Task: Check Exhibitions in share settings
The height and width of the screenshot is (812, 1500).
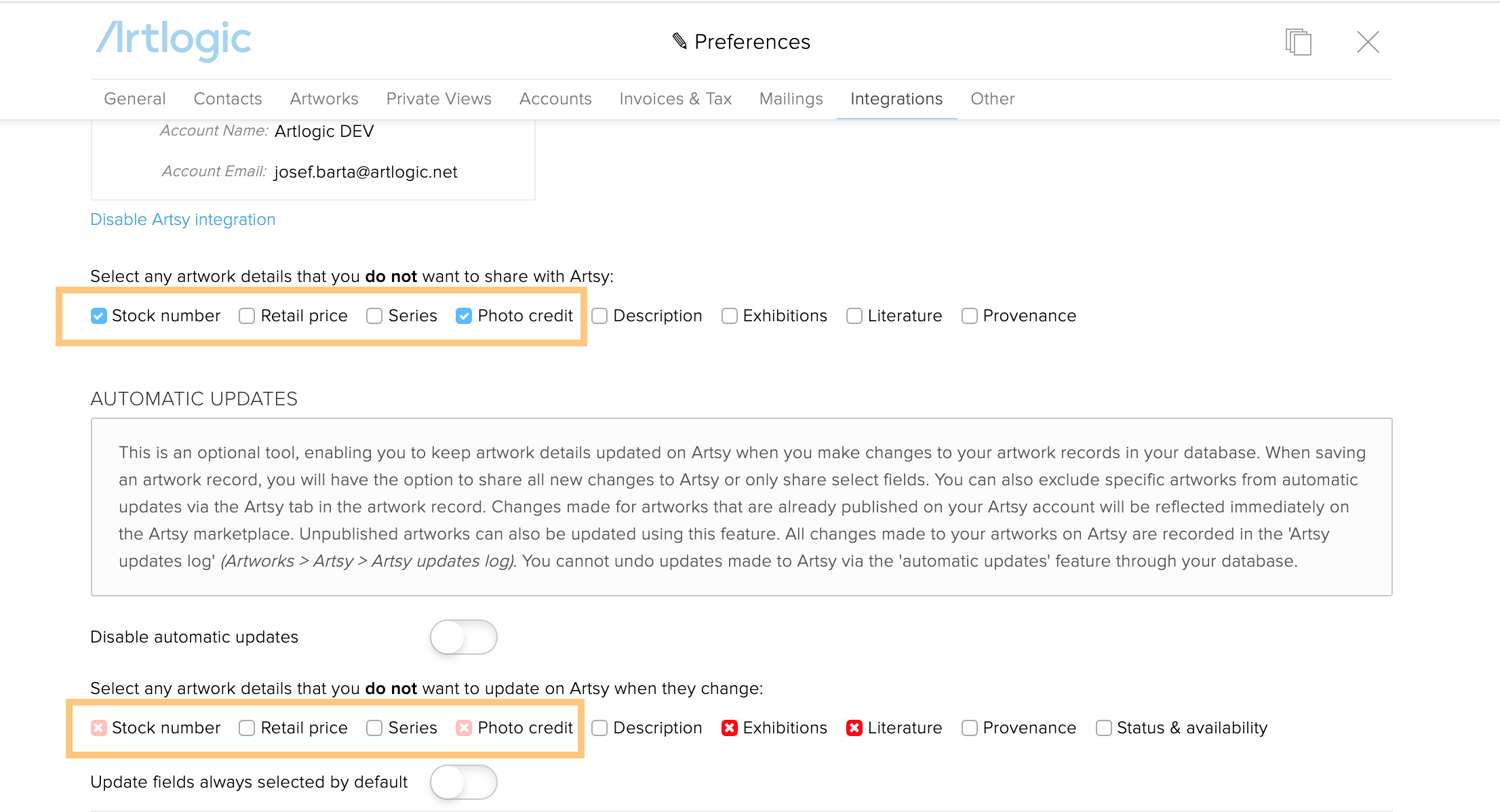Action: pos(730,316)
